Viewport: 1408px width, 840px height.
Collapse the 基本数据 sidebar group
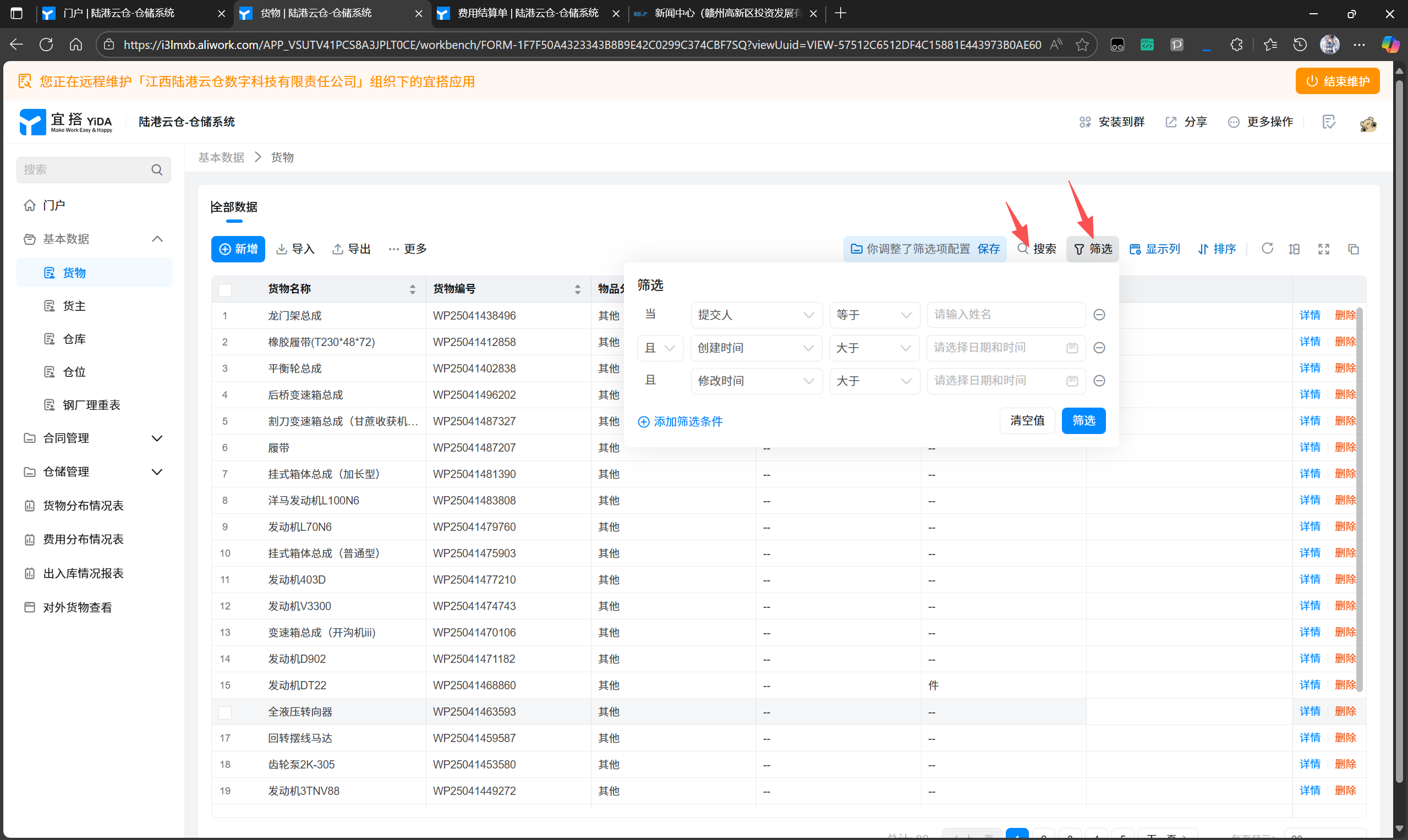tap(157, 239)
